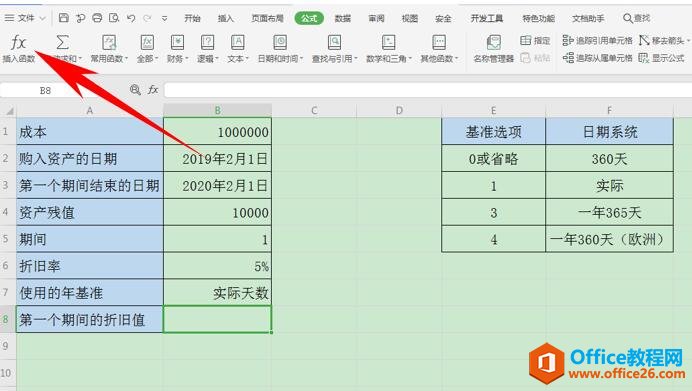Trace precedents with 追踪引用单元格

point(598,41)
